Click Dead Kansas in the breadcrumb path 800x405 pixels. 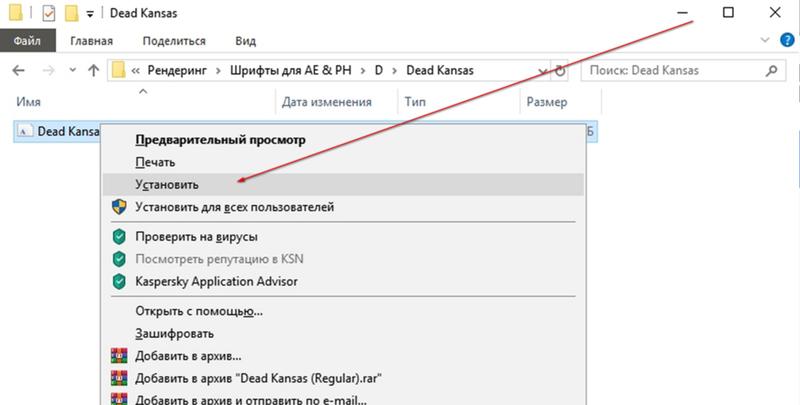pyautogui.click(x=440, y=70)
